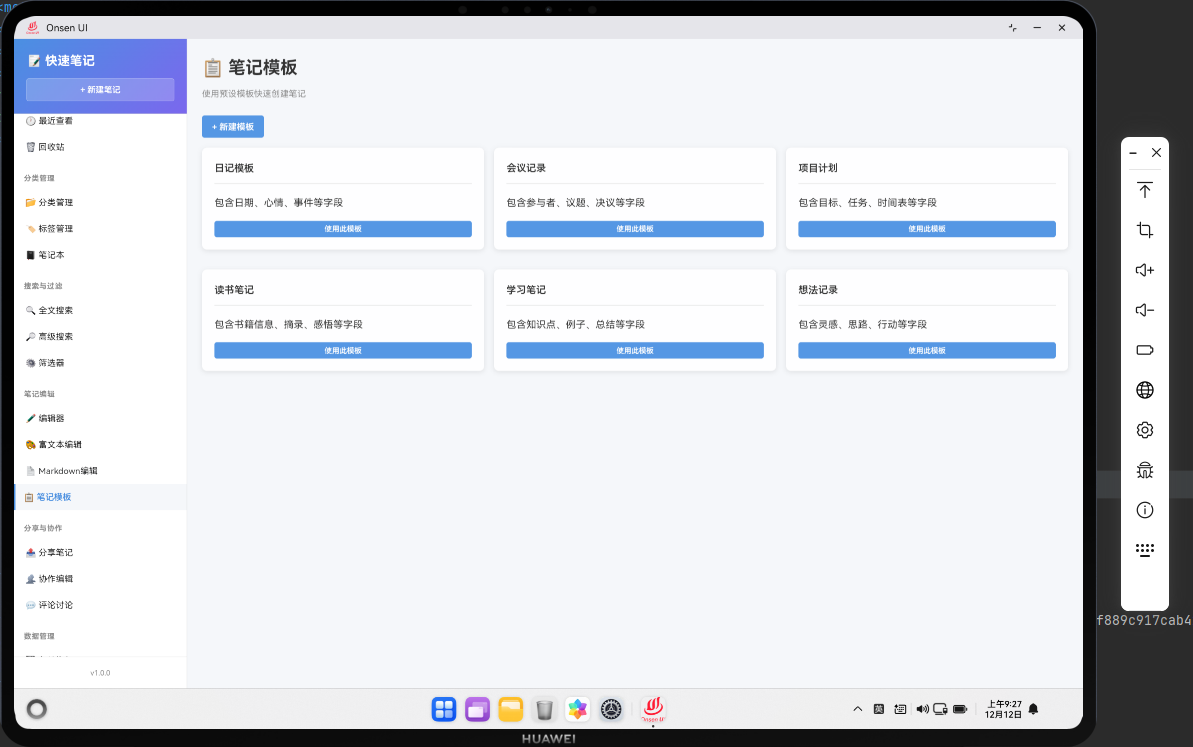
Task: Click 使用此模板 under 学习笔记
Action: 634,350
